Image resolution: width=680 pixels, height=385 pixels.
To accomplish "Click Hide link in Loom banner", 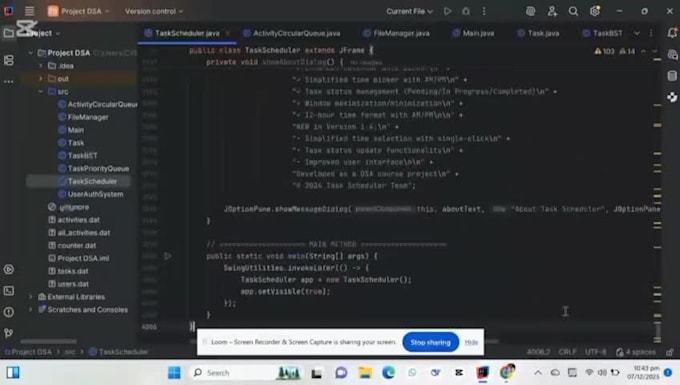I will [x=471, y=343].
